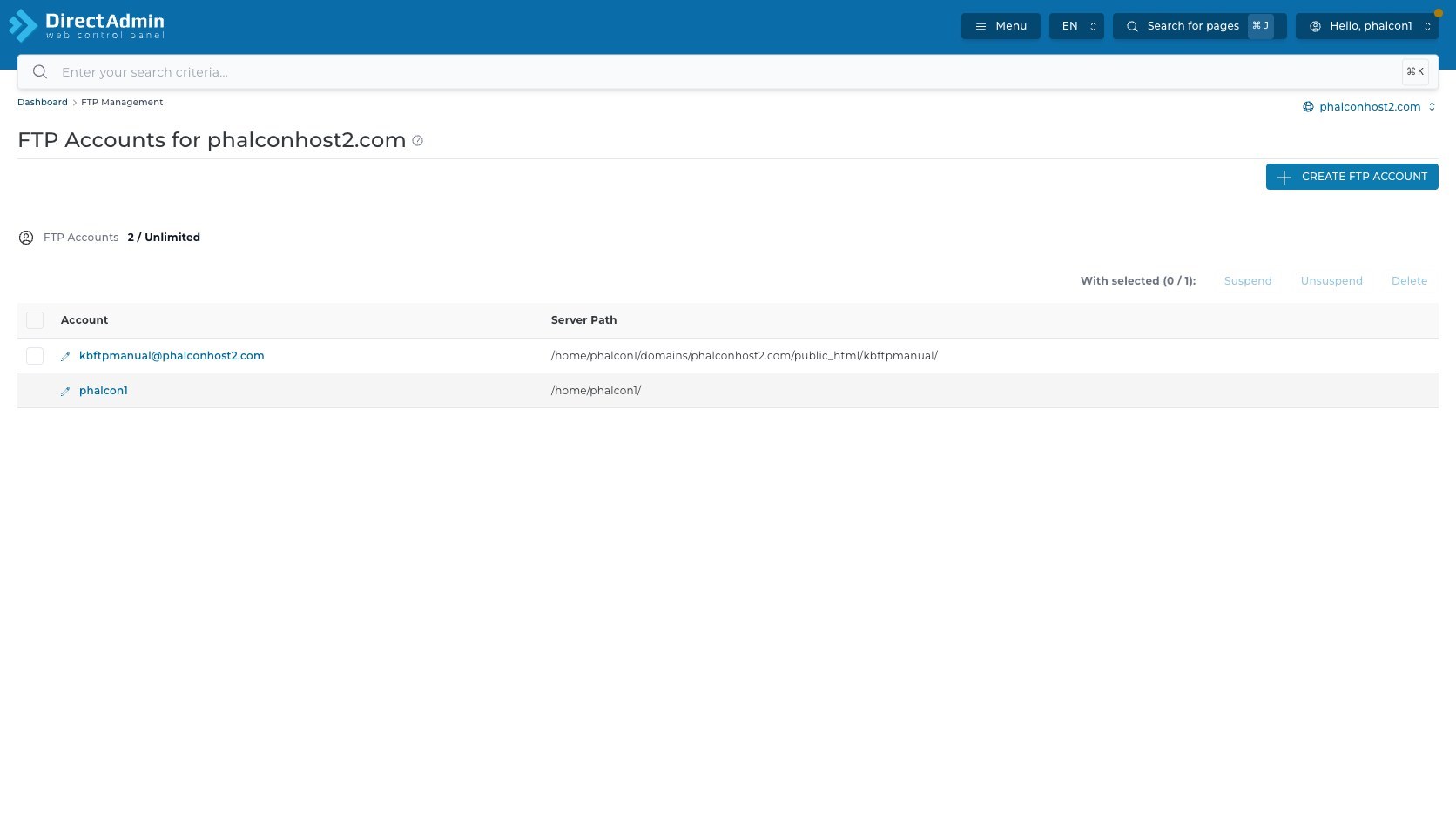Check the box for the kbftpmanual@phalconhost2.com row
Screen dimensions: 1456x819
35,356
